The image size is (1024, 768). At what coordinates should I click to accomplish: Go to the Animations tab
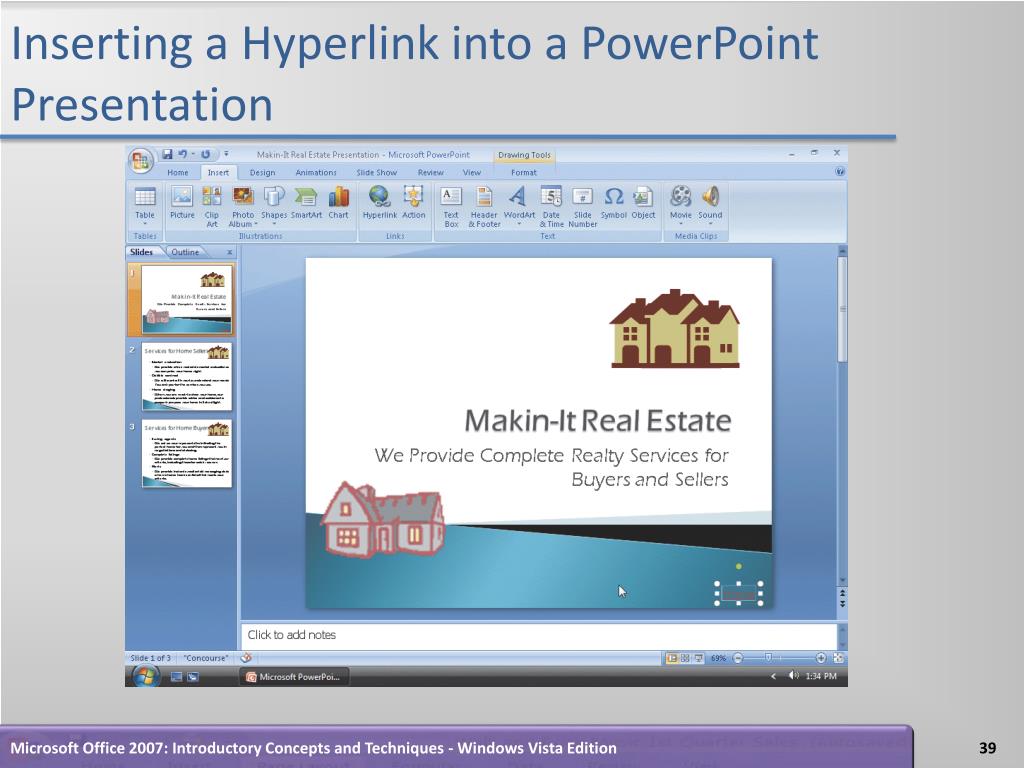click(316, 172)
